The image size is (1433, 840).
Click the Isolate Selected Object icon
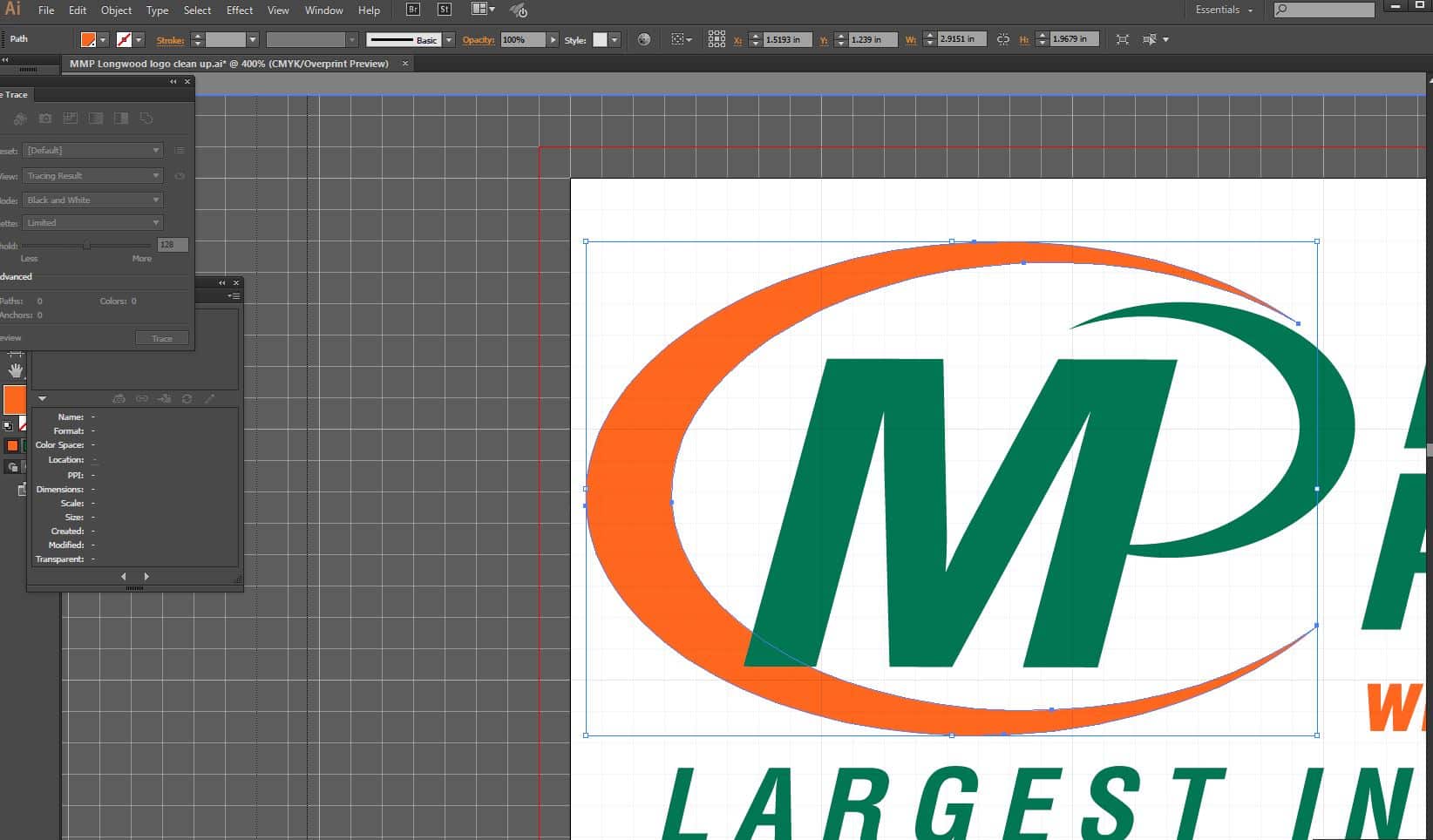click(1122, 39)
